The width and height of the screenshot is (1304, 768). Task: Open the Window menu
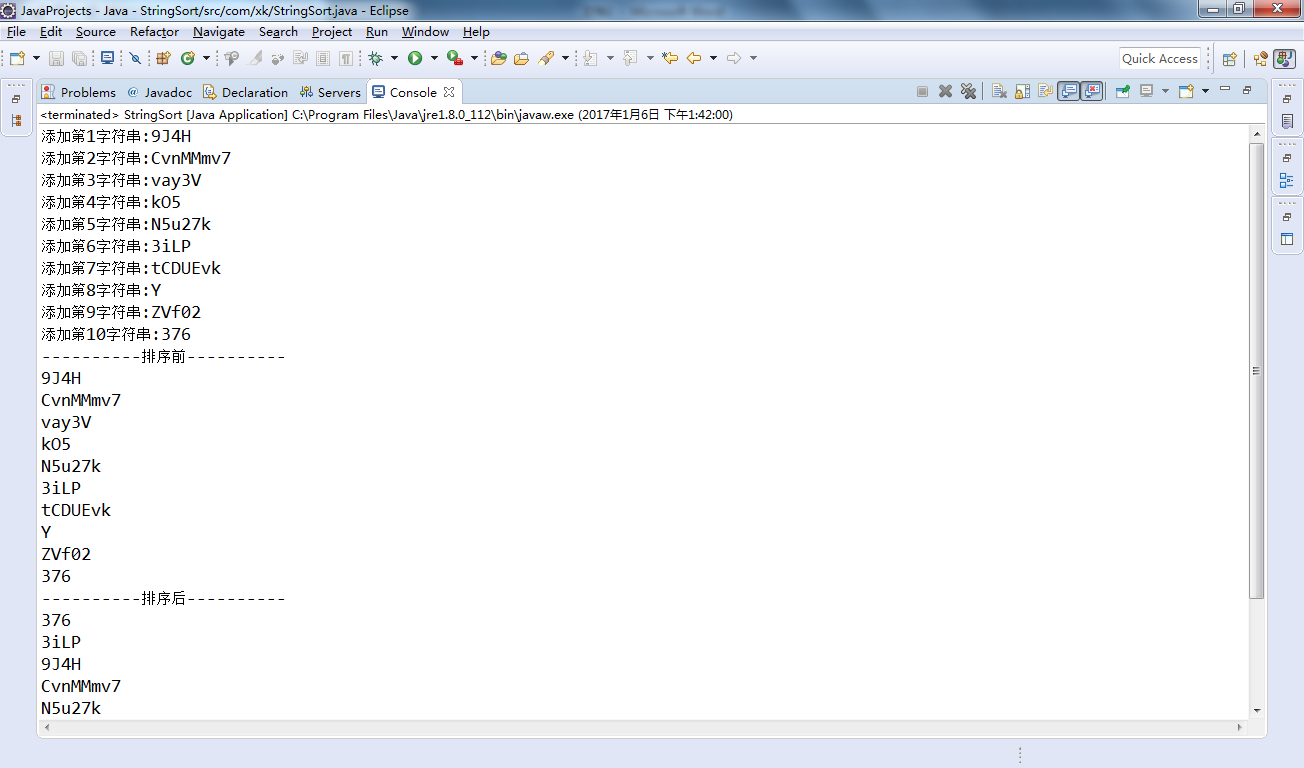point(426,32)
